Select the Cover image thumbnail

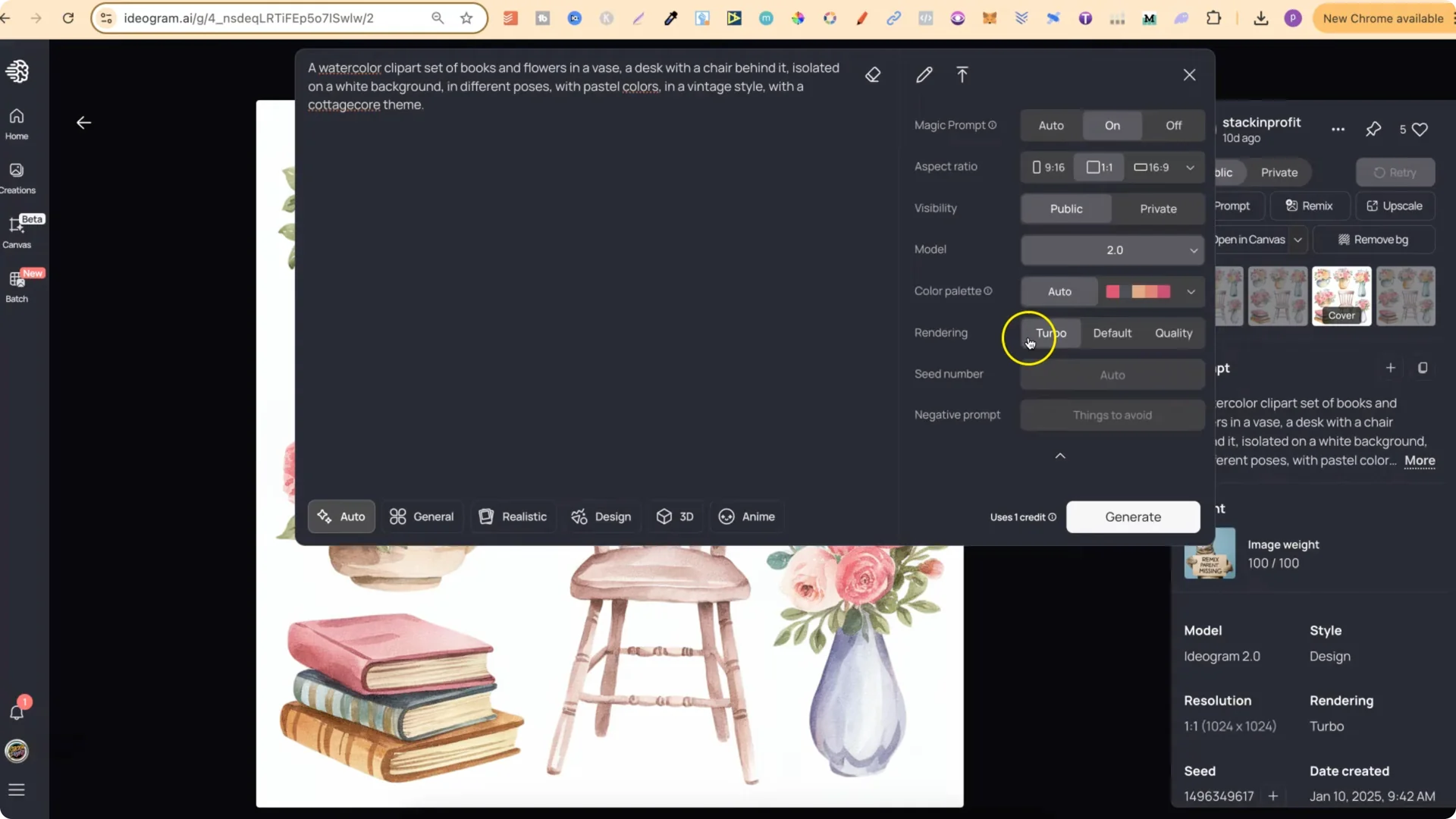point(1342,296)
